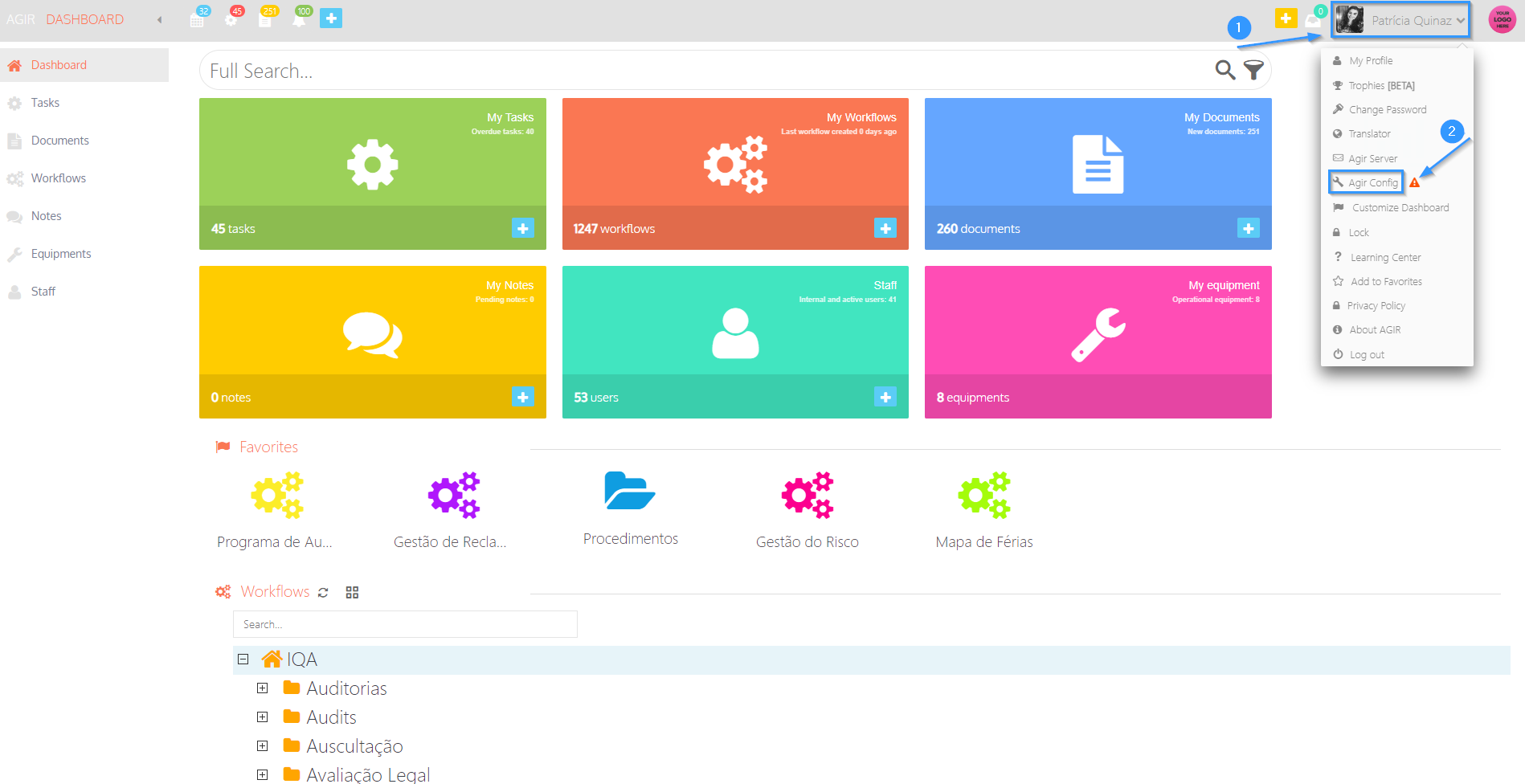Screen dimensions: 1525x784
Task: Click the 1247 workflows footer text
Action: tap(614, 229)
